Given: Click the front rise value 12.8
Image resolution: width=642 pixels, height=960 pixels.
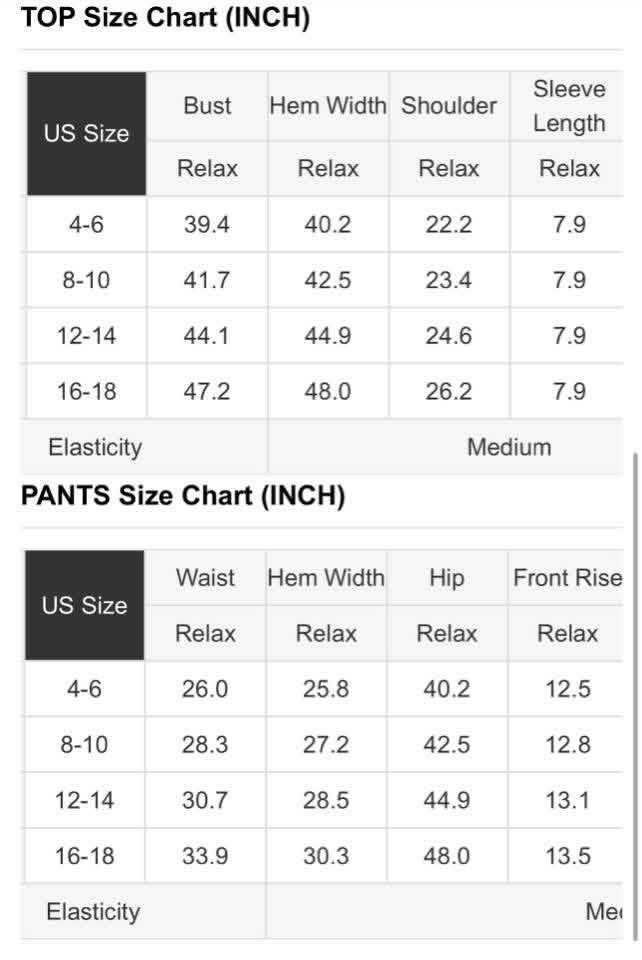Looking at the screenshot, I should [568, 744].
